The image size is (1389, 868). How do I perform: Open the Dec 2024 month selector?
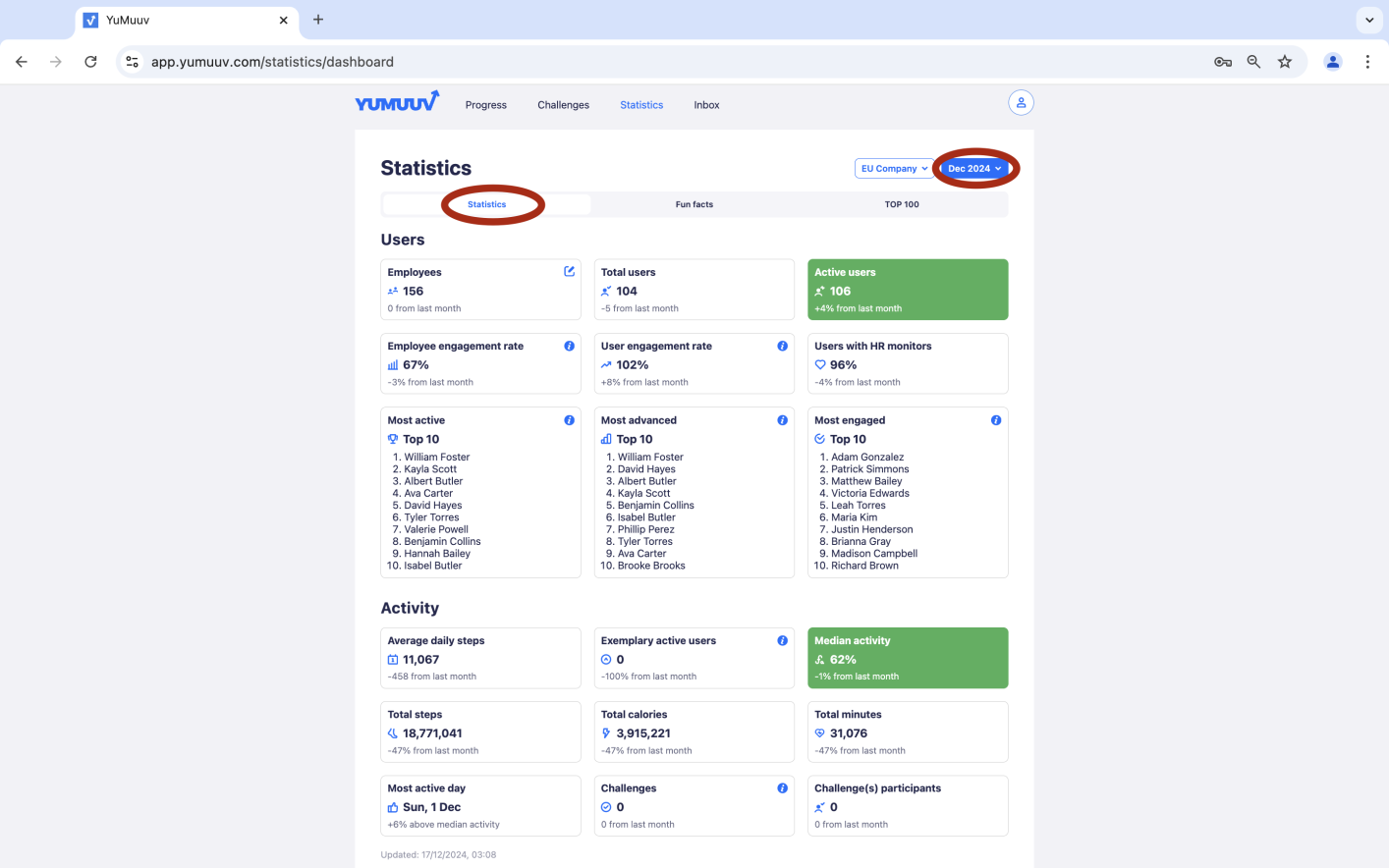point(973,168)
